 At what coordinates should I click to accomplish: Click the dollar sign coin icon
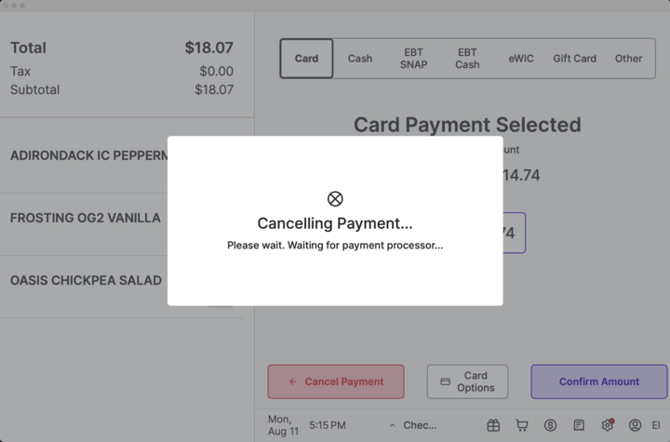pos(551,425)
